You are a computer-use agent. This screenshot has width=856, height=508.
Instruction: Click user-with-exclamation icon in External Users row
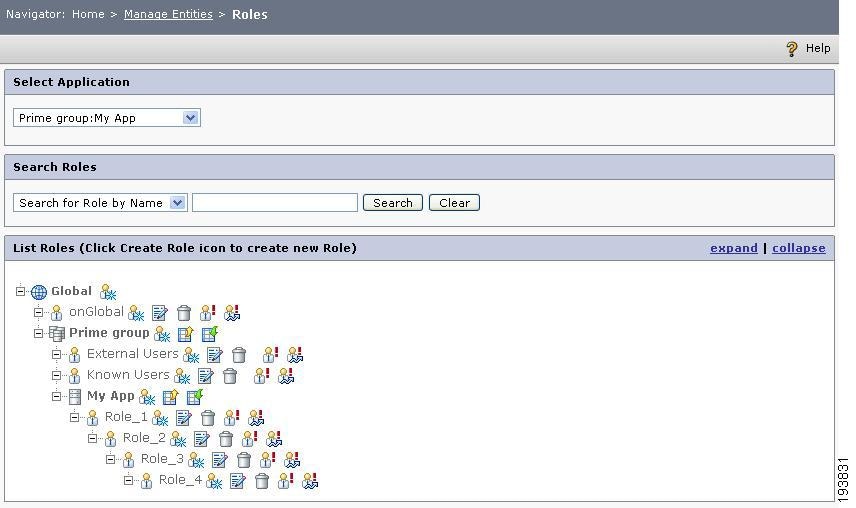(270, 355)
